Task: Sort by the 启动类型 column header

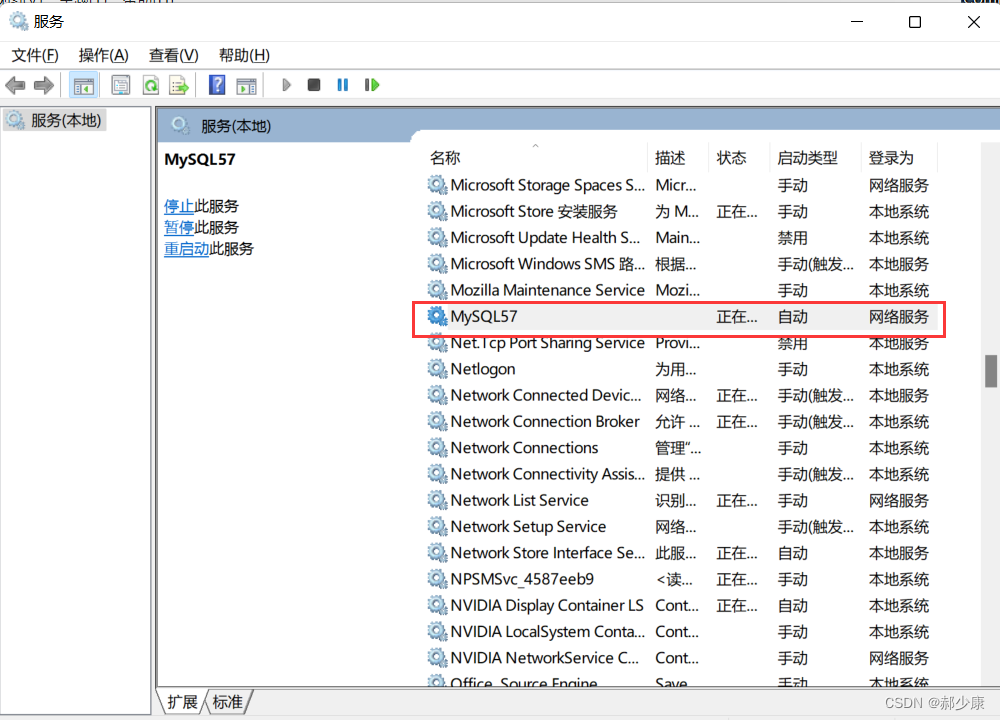Action: point(807,158)
